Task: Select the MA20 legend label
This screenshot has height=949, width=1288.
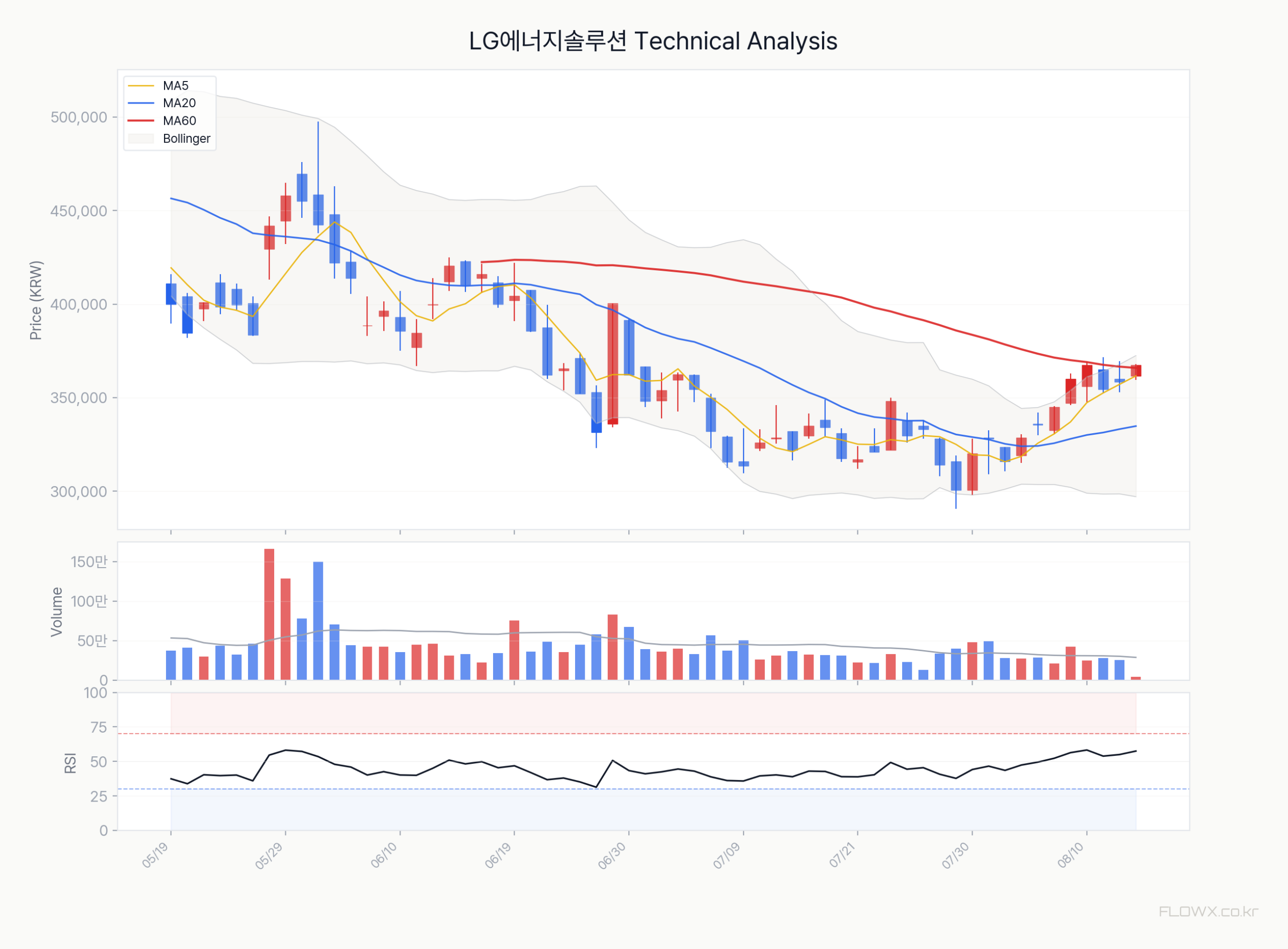Action: click(179, 103)
